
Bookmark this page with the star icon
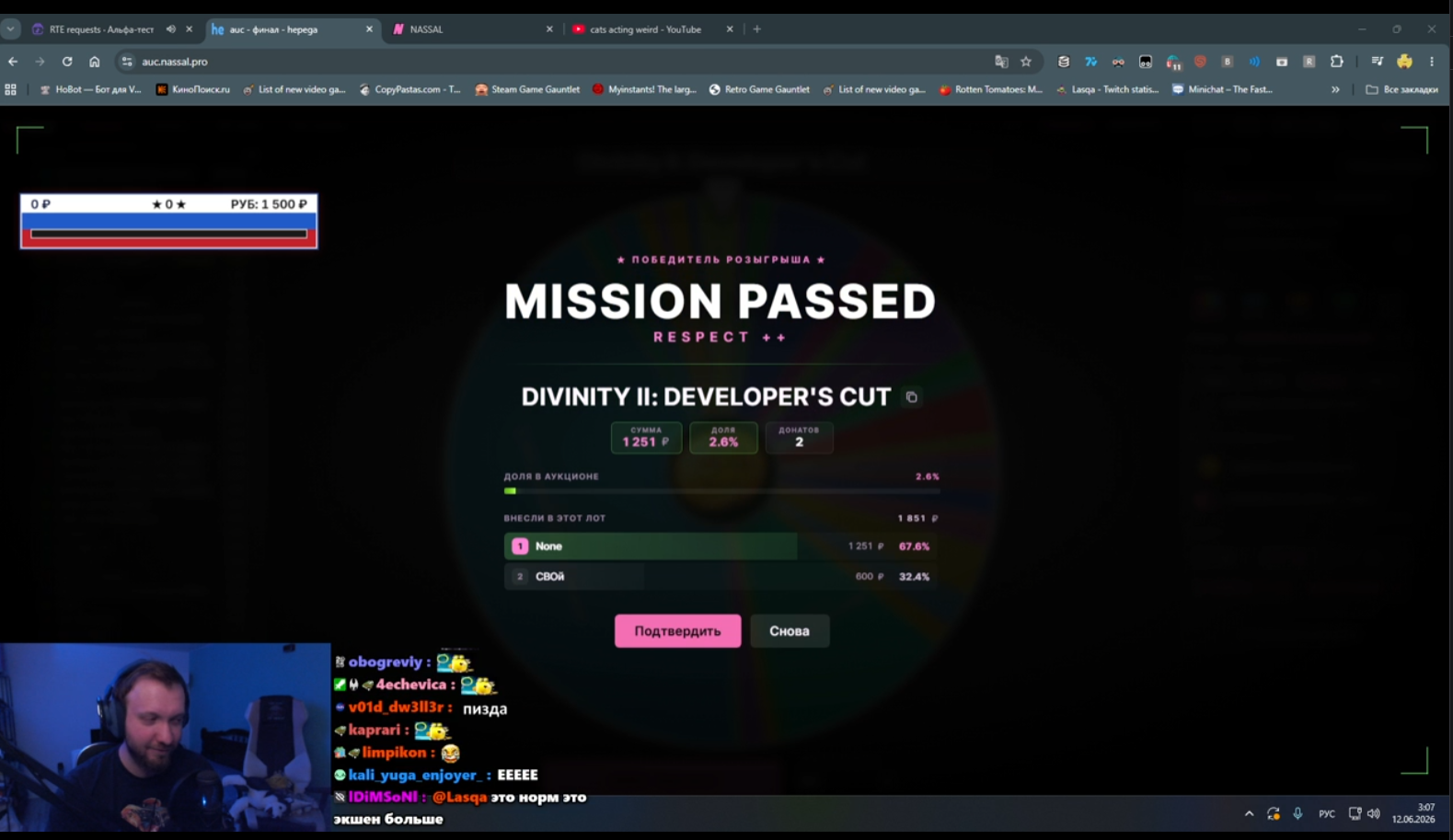point(1026,62)
